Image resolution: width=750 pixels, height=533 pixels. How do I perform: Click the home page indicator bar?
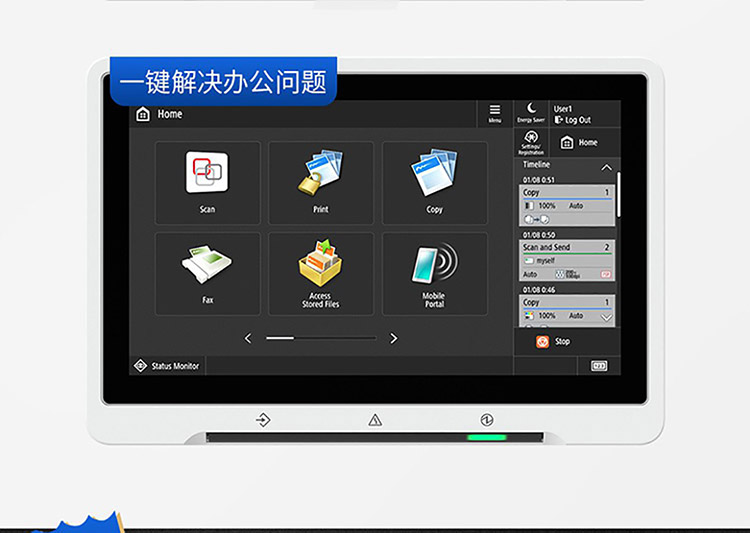[320, 338]
